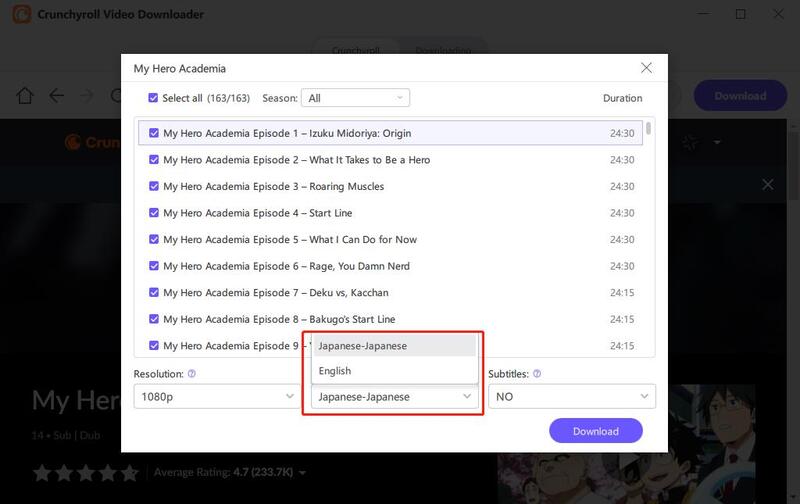Image resolution: width=800 pixels, height=504 pixels.
Task: Click the Crunchyroll orange logo on webpage
Action: 92,142
